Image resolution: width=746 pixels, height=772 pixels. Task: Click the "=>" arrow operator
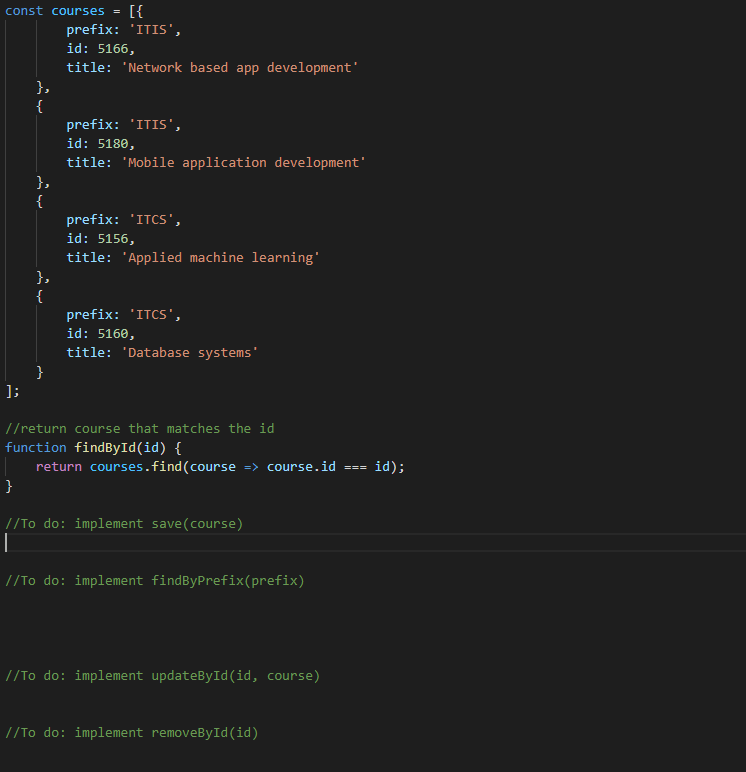251,467
